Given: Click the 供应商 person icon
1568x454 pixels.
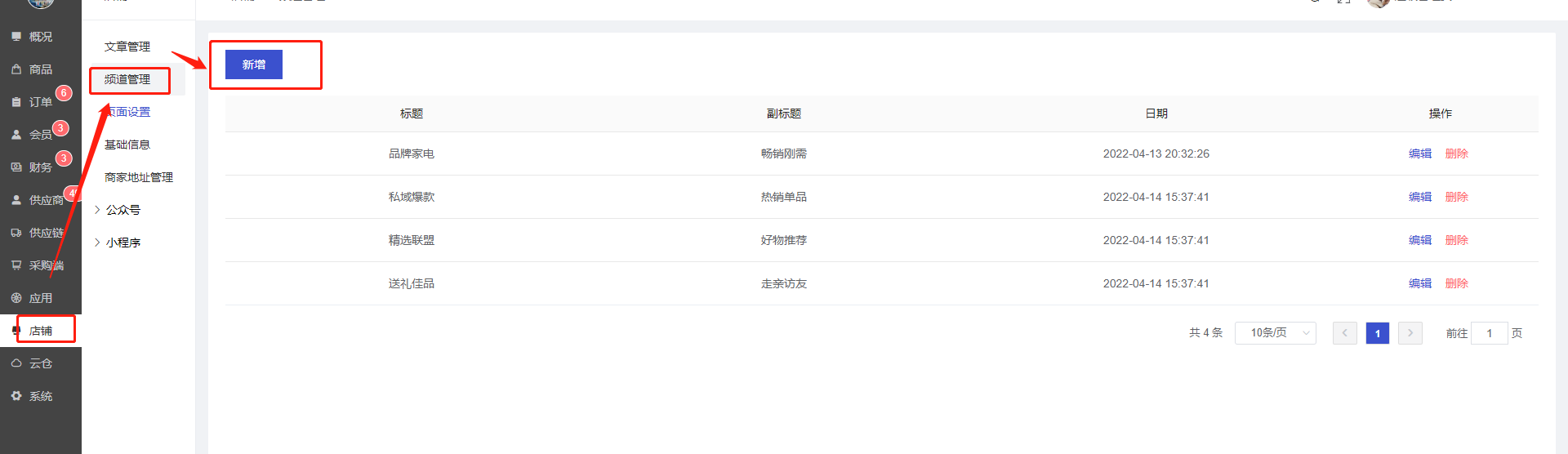Looking at the screenshot, I should tap(16, 200).
